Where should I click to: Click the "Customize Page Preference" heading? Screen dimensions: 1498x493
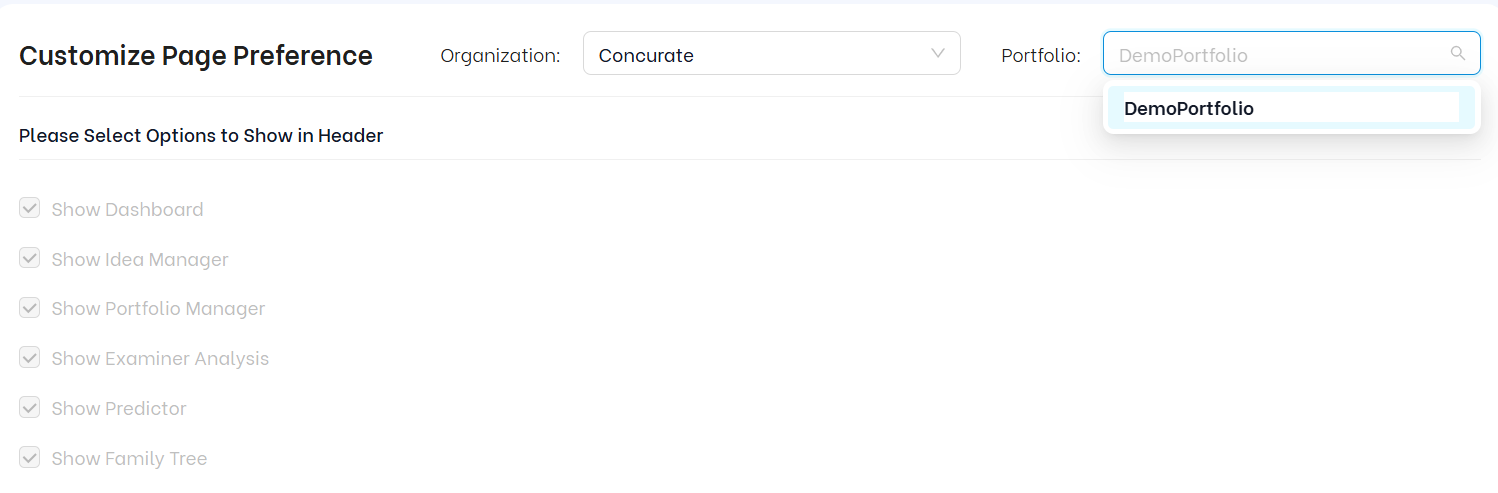click(196, 56)
